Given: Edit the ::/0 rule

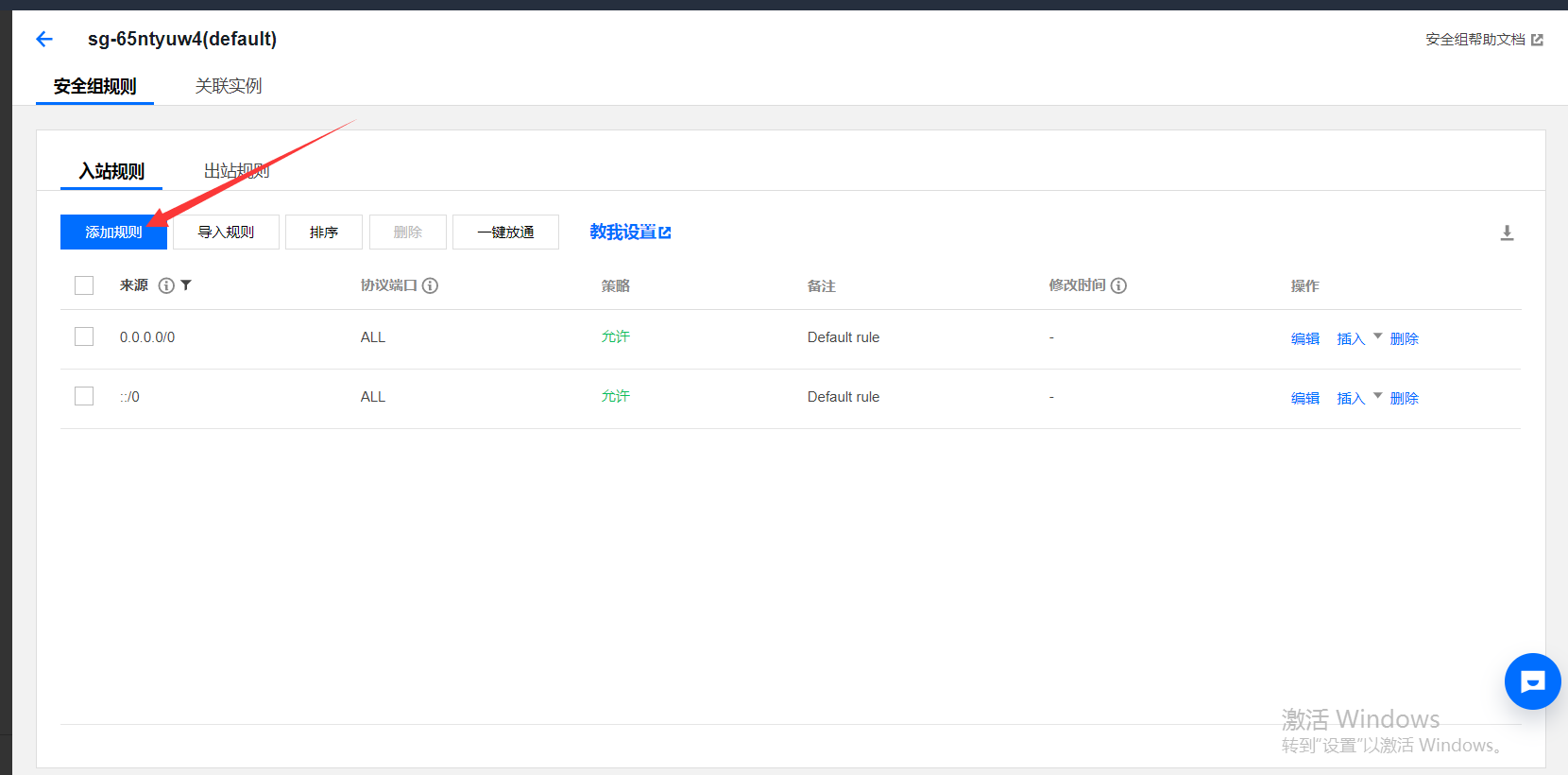Looking at the screenshot, I should [1305, 398].
